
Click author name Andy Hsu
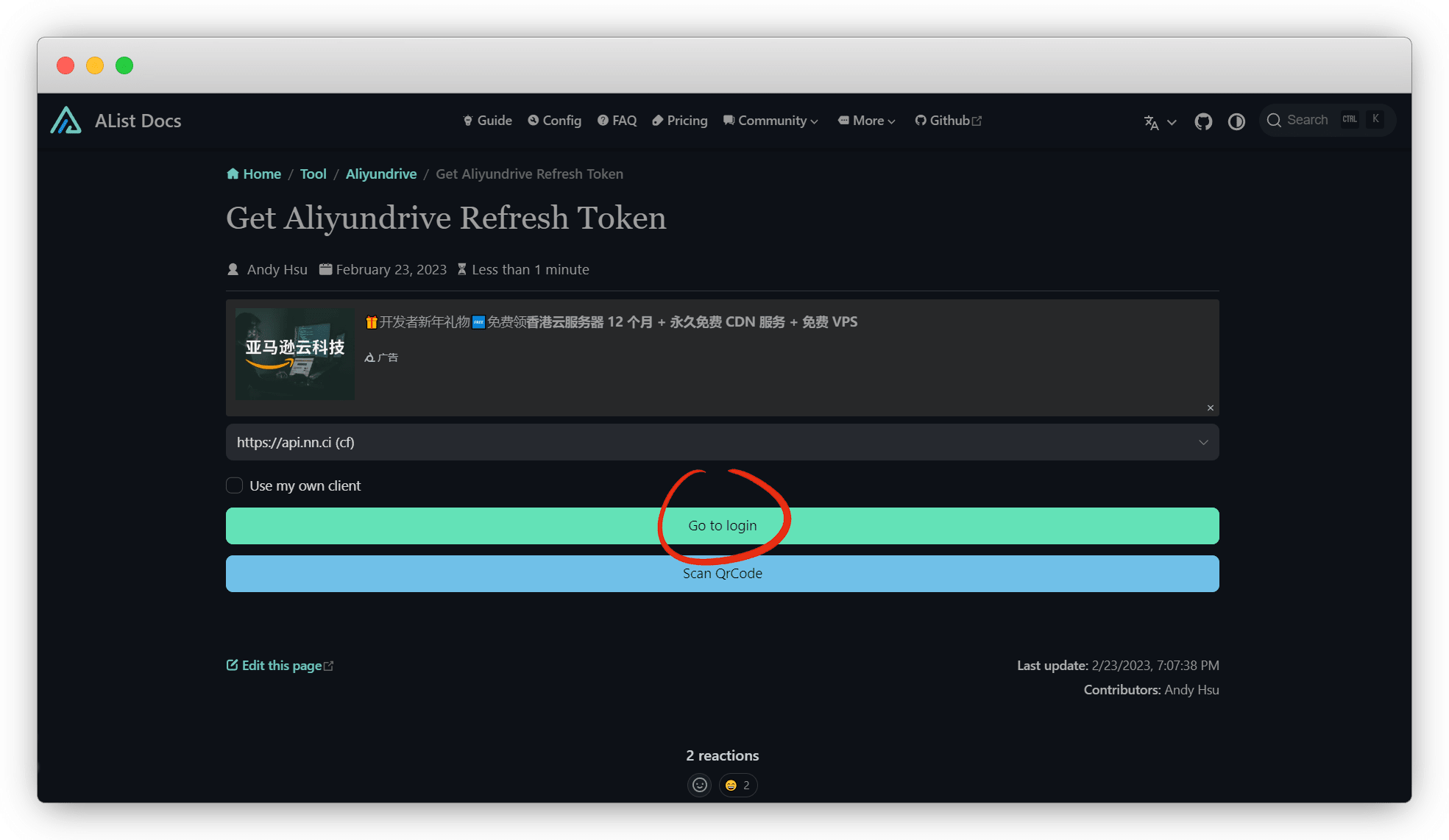pos(277,270)
